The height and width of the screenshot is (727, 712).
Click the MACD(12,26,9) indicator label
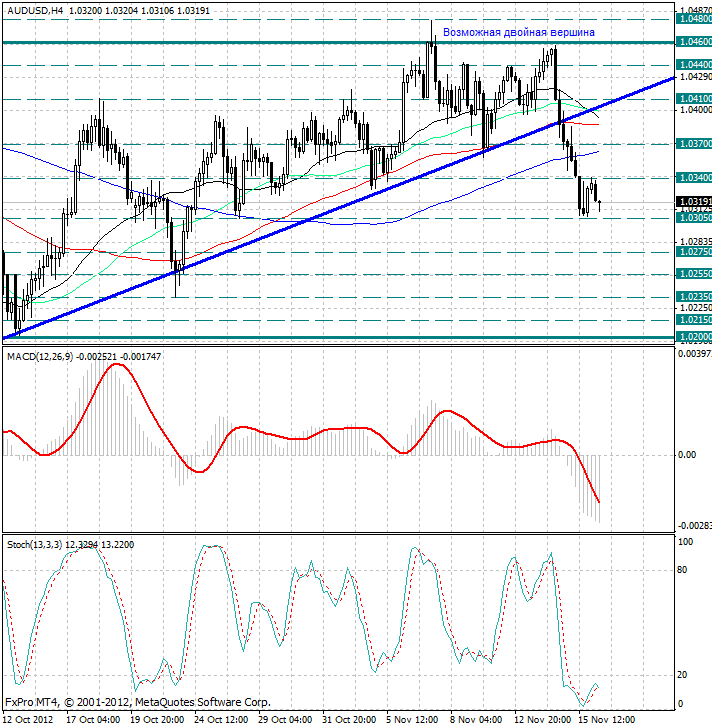[40, 357]
